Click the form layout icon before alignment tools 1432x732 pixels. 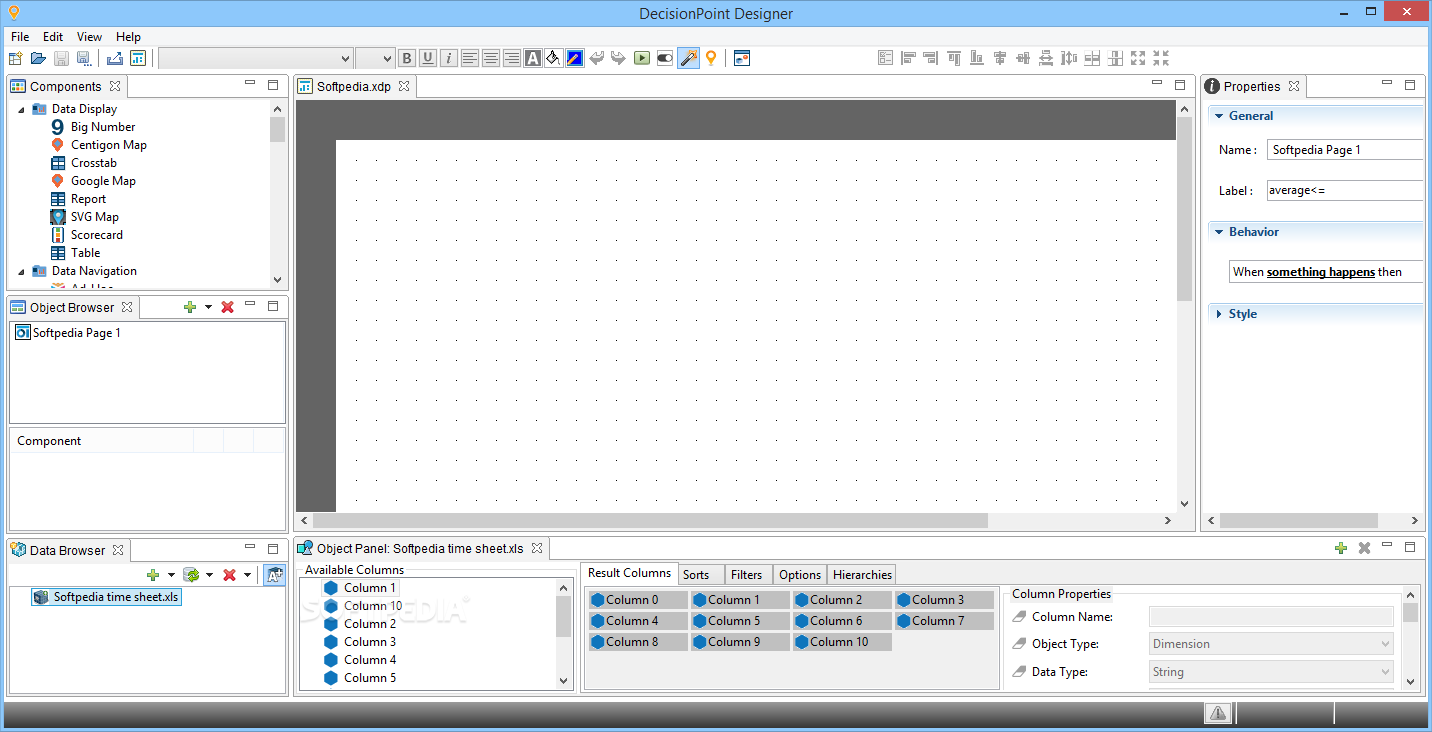[x=885, y=58]
